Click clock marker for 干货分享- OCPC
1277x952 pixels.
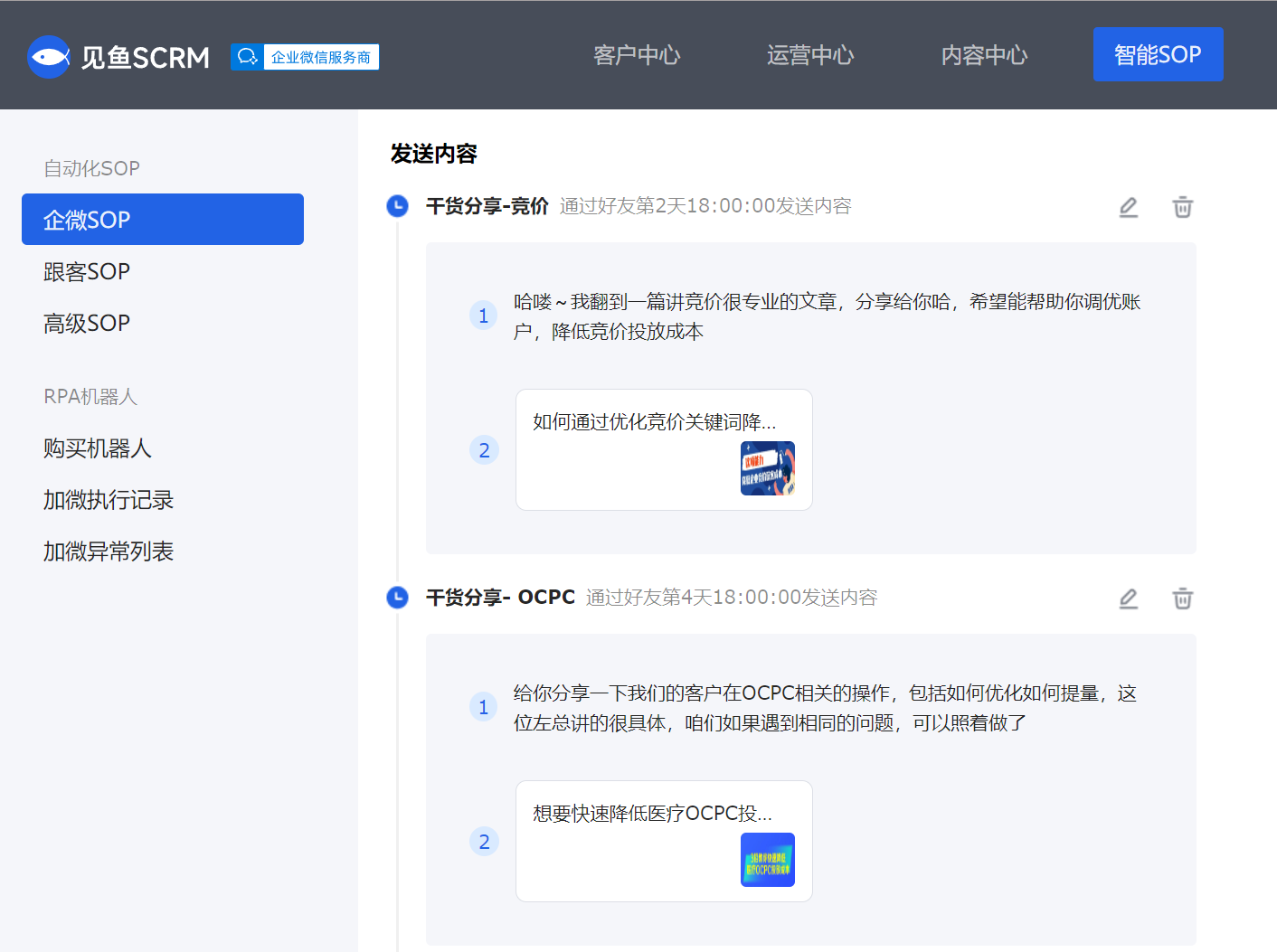coord(397,598)
